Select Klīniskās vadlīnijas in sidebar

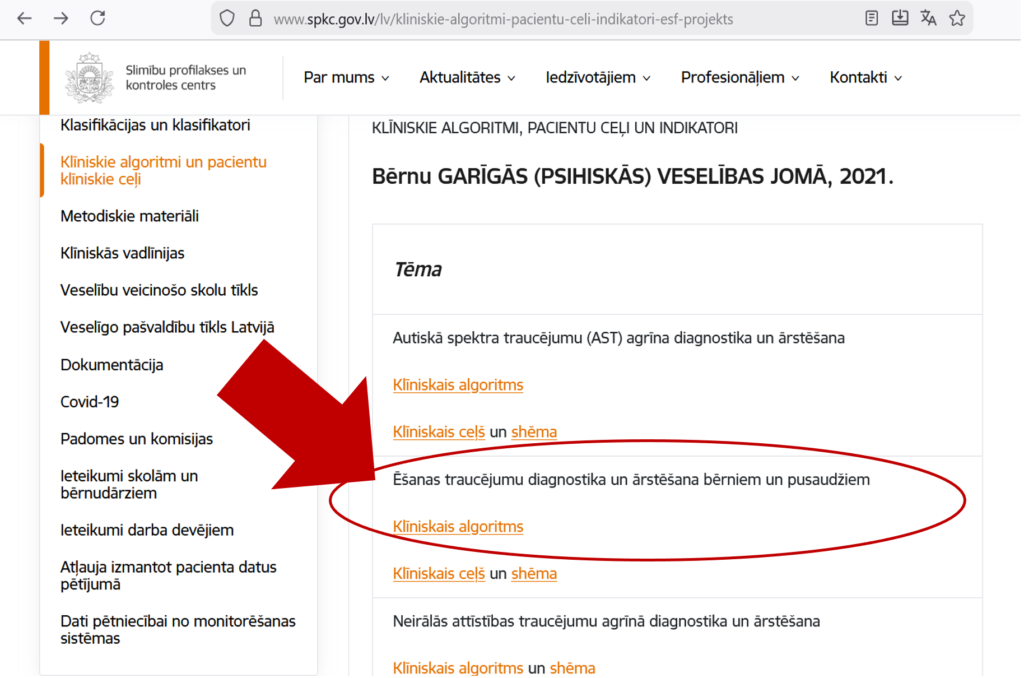pyautogui.click(x=122, y=253)
